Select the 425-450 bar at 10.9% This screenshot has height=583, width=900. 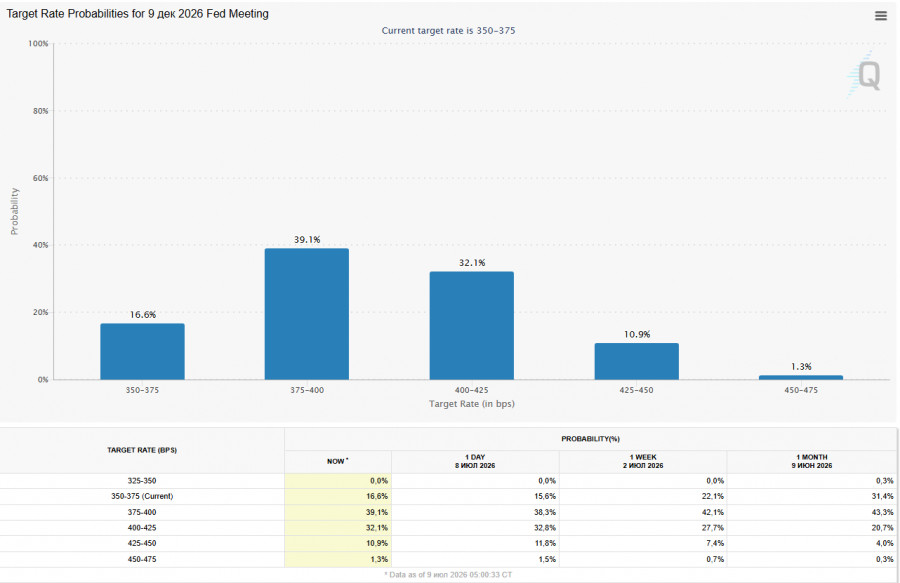pos(637,362)
